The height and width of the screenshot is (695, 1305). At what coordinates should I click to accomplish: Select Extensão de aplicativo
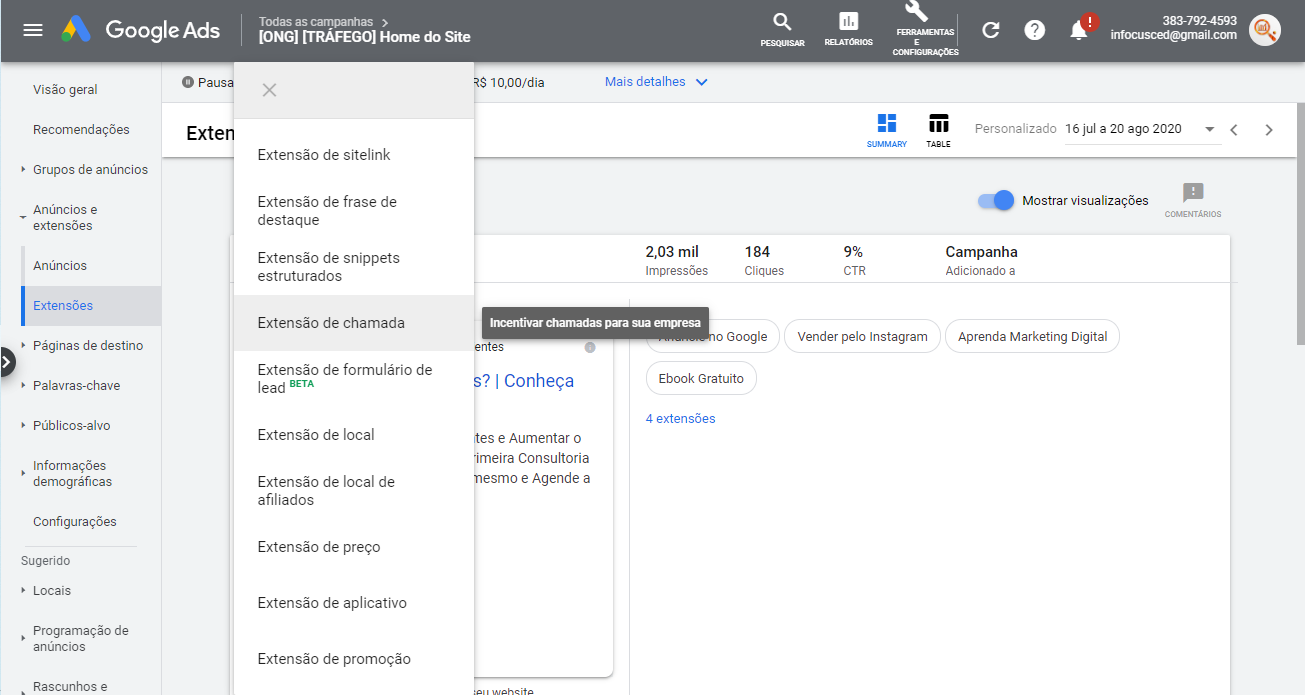tap(354, 603)
